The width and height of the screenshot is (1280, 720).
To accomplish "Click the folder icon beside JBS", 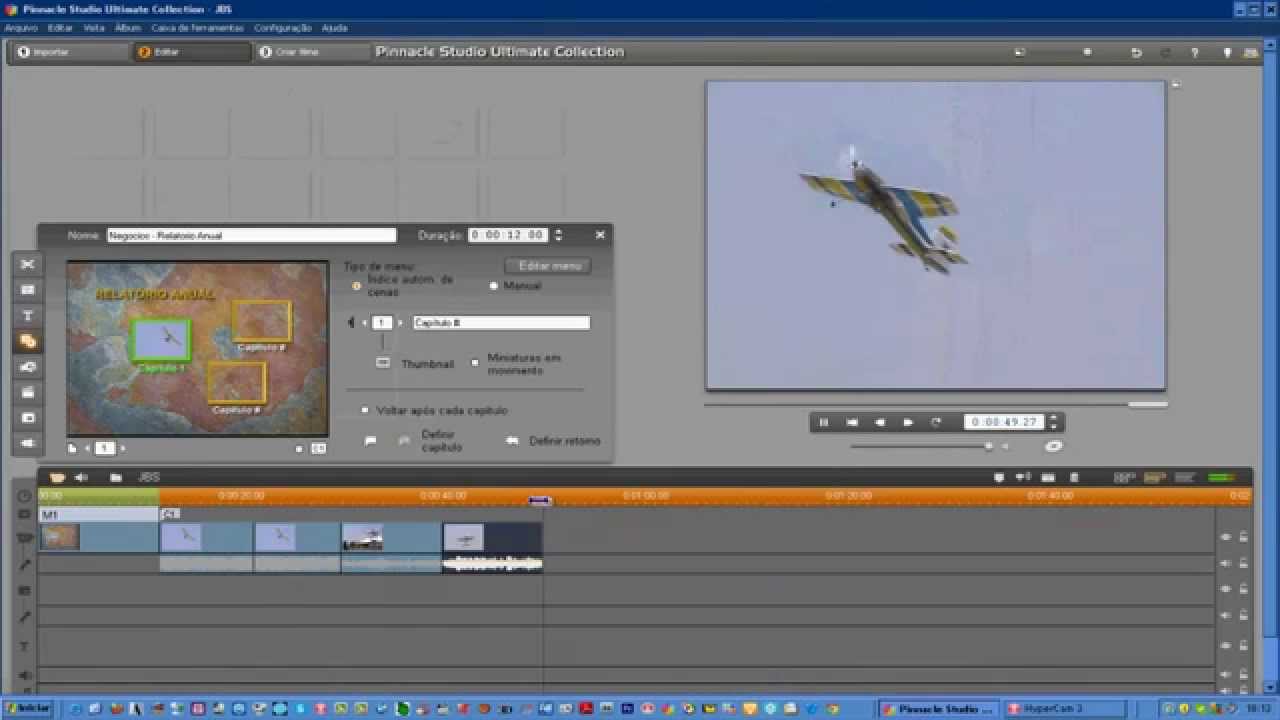I will pos(116,478).
